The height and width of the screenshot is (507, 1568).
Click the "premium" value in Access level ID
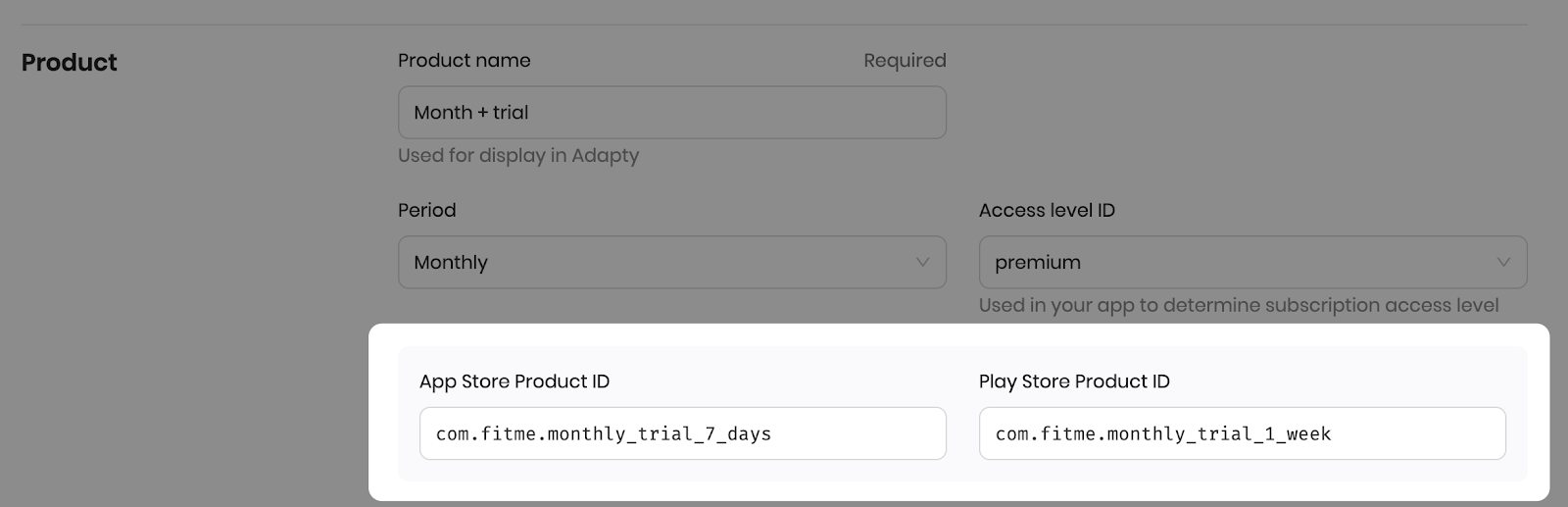(1038, 263)
